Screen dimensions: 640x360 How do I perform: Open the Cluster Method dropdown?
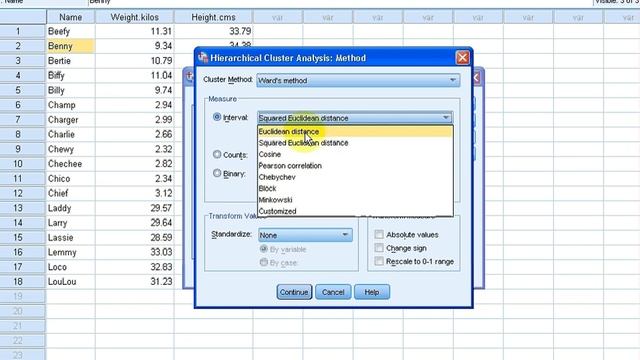pyautogui.click(x=358, y=80)
